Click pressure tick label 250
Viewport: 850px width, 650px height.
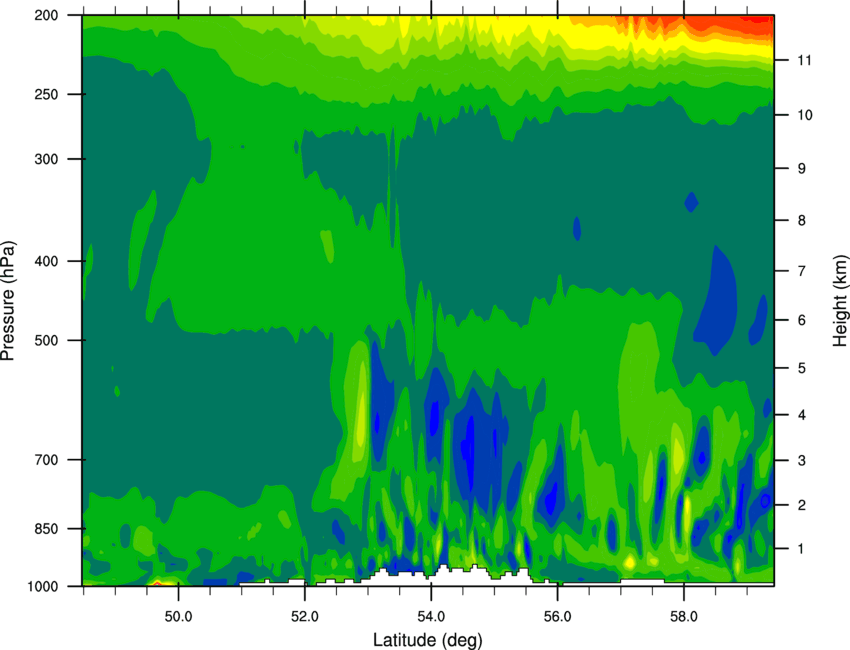[47, 94]
